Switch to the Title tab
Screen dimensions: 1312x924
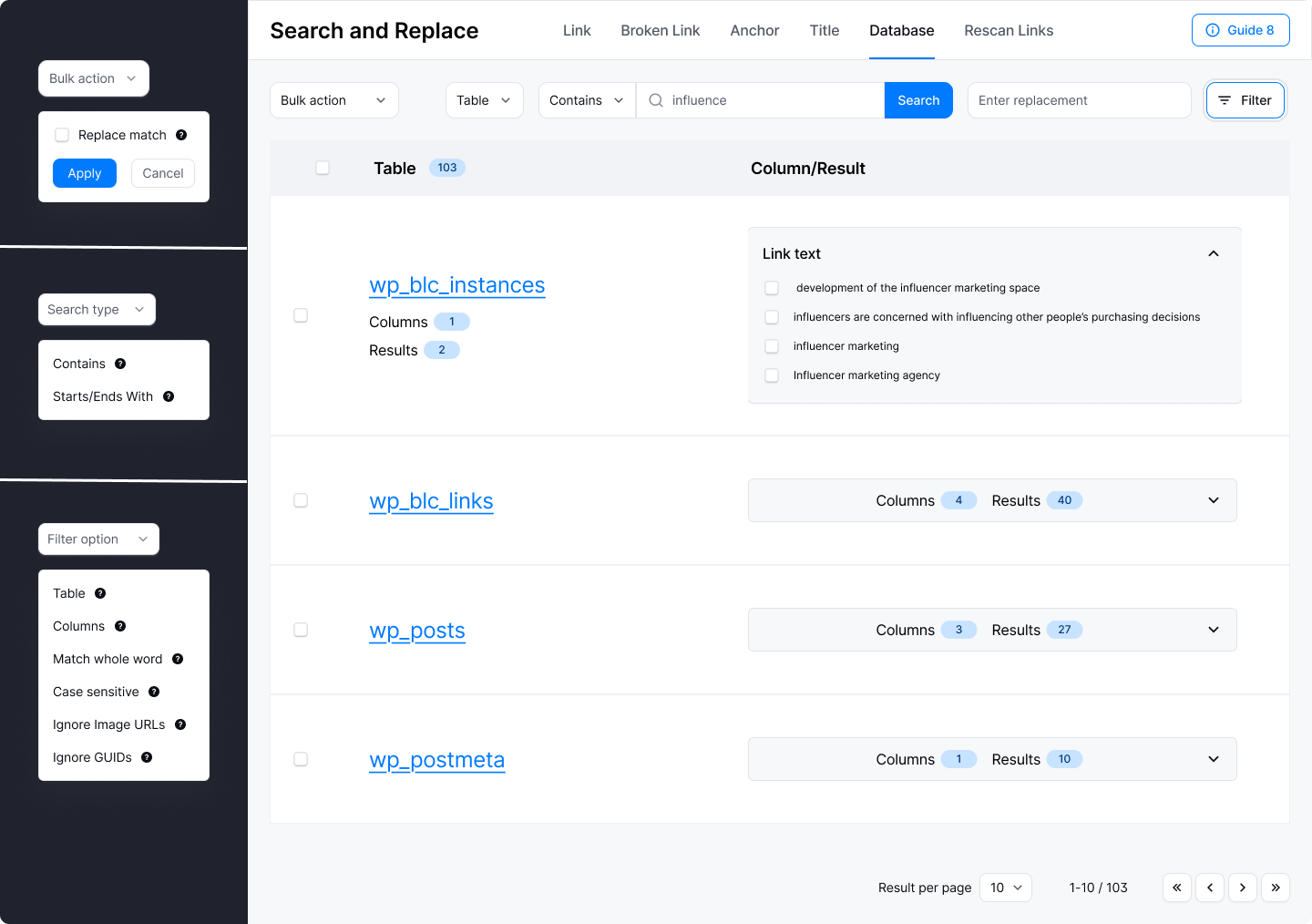tap(825, 30)
